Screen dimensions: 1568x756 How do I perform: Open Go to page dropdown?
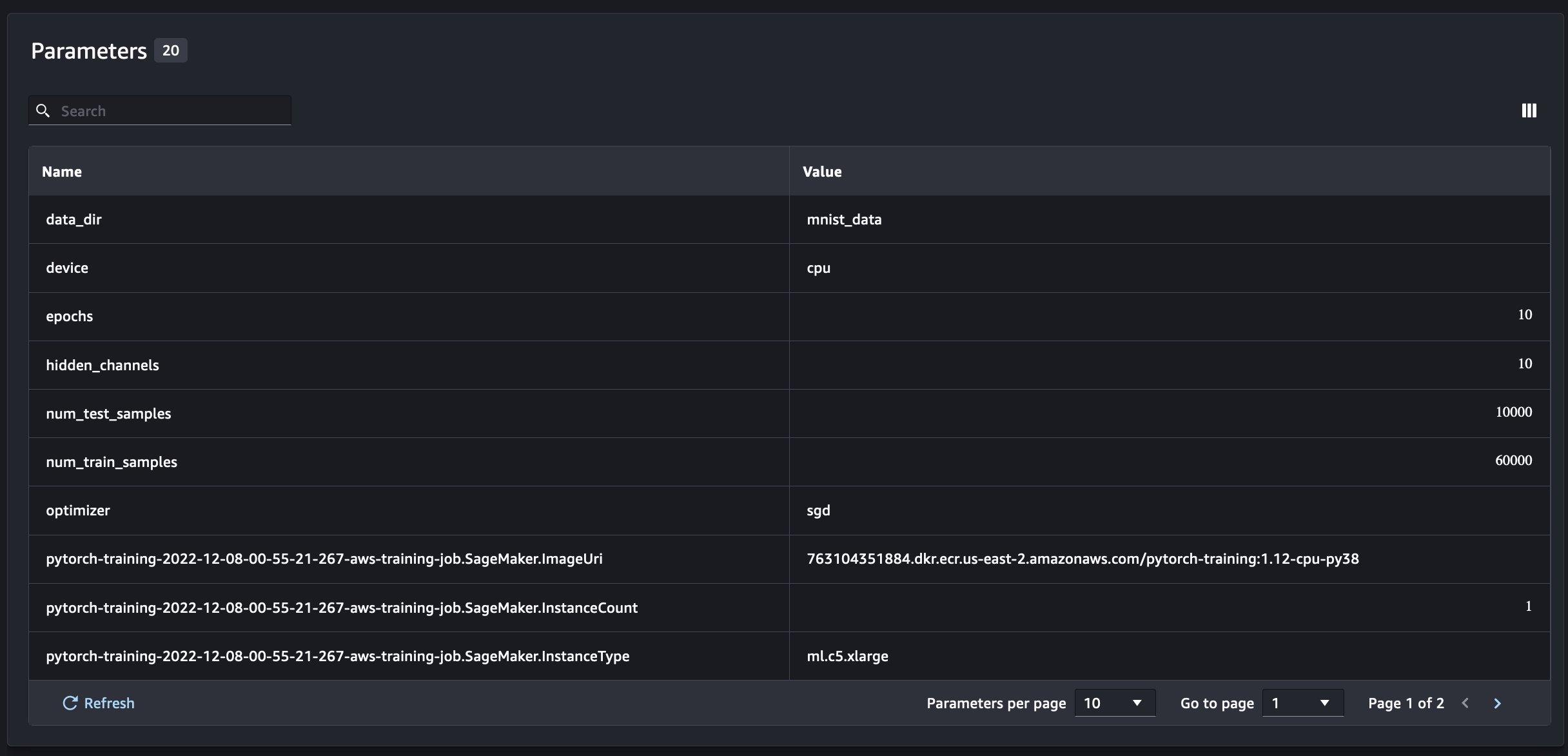(x=1302, y=703)
